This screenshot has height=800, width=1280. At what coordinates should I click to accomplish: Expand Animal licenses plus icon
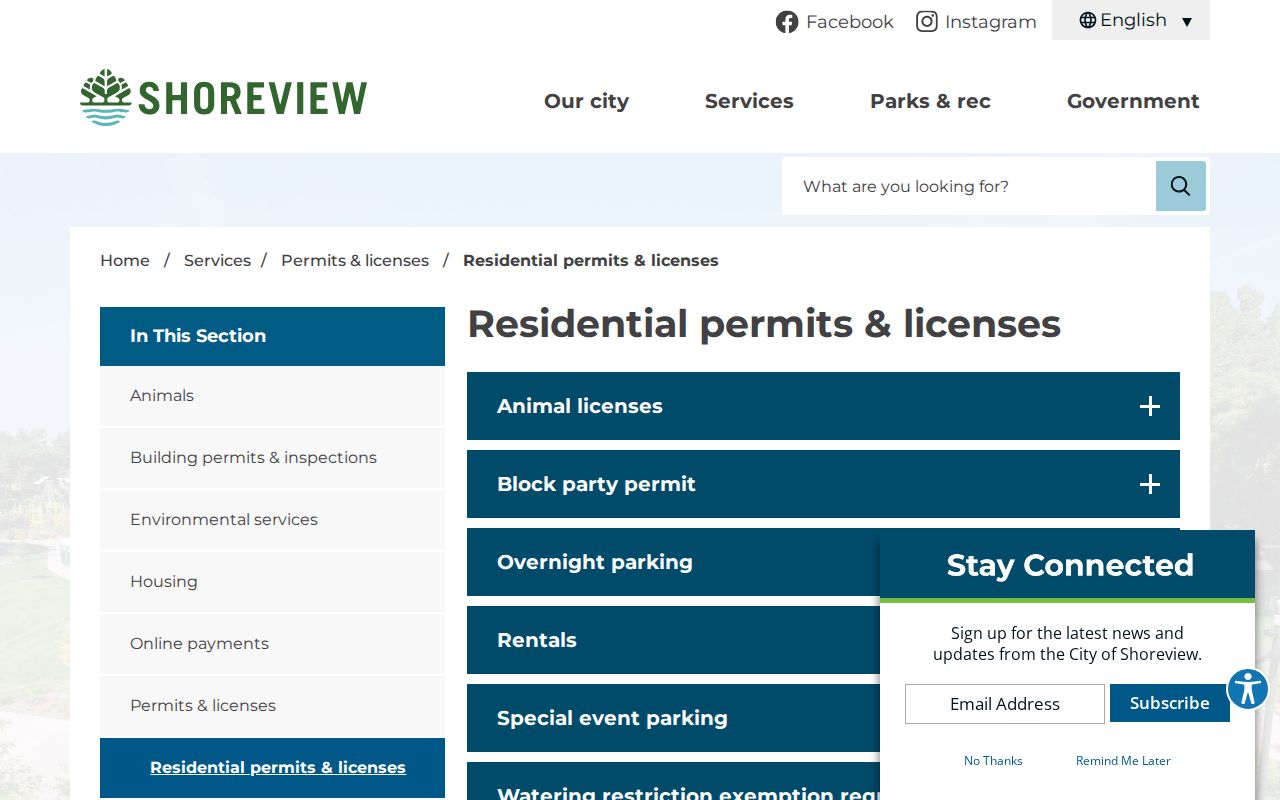point(1150,406)
